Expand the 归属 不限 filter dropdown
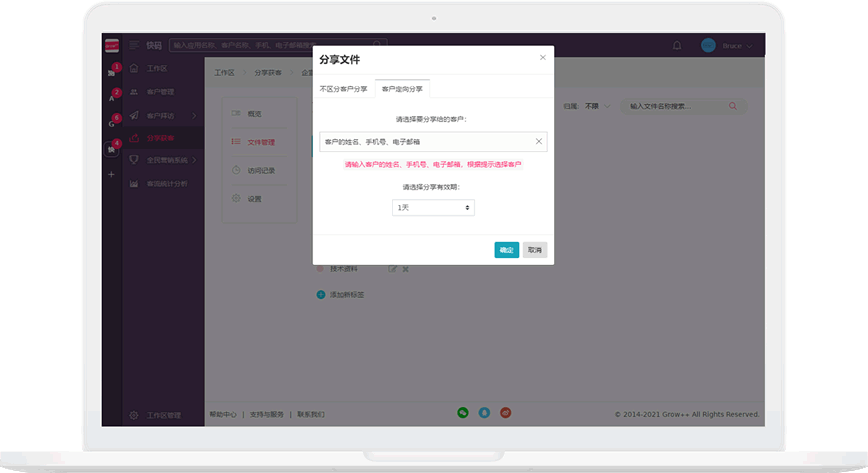The width and height of the screenshot is (868, 473). 597,106
